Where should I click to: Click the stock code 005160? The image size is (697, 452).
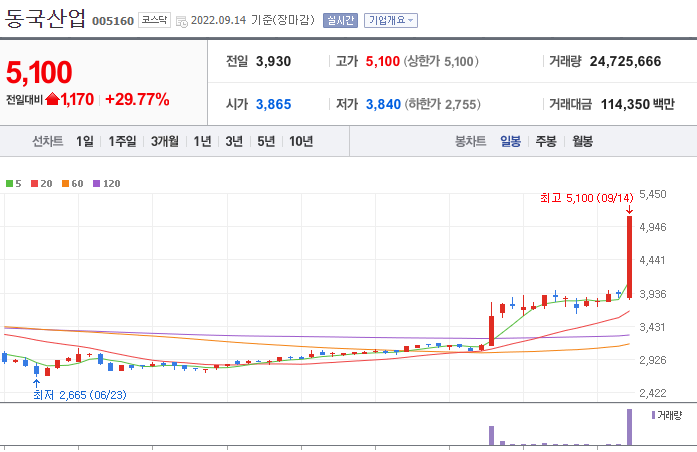click(x=113, y=21)
